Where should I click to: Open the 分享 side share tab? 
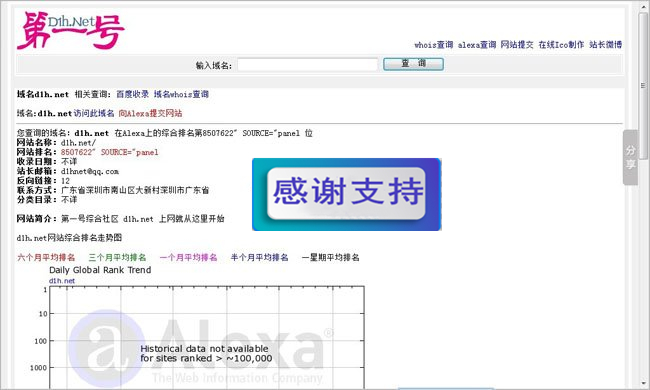(x=631, y=157)
